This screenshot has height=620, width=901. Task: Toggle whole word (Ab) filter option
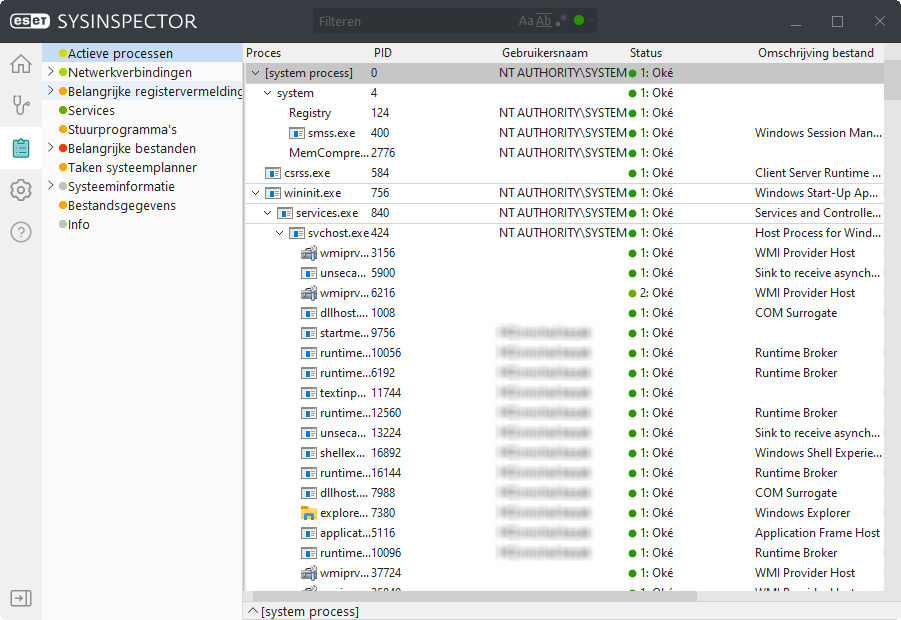544,21
